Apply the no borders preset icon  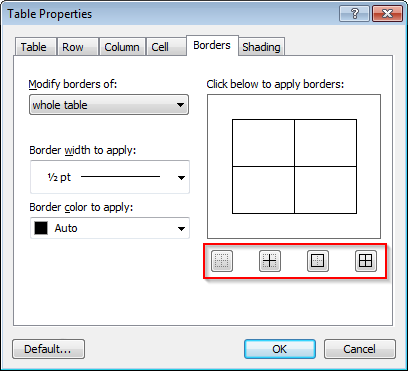pos(222,261)
